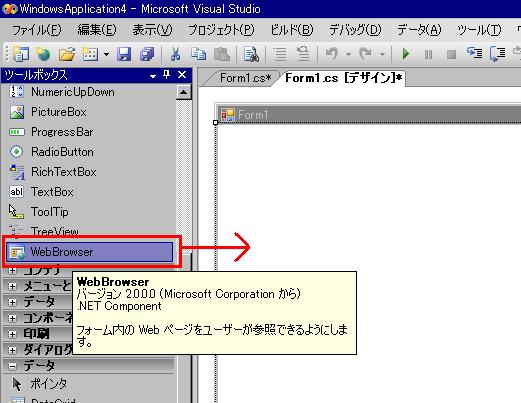Close the ツールボックス panel
The width and height of the screenshot is (521, 403).
[182, 75]
